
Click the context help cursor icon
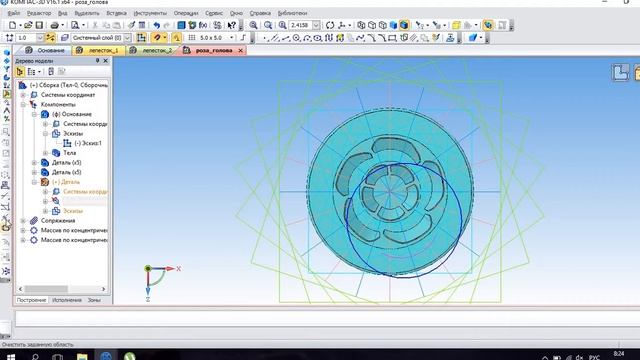tap(231, 25)
